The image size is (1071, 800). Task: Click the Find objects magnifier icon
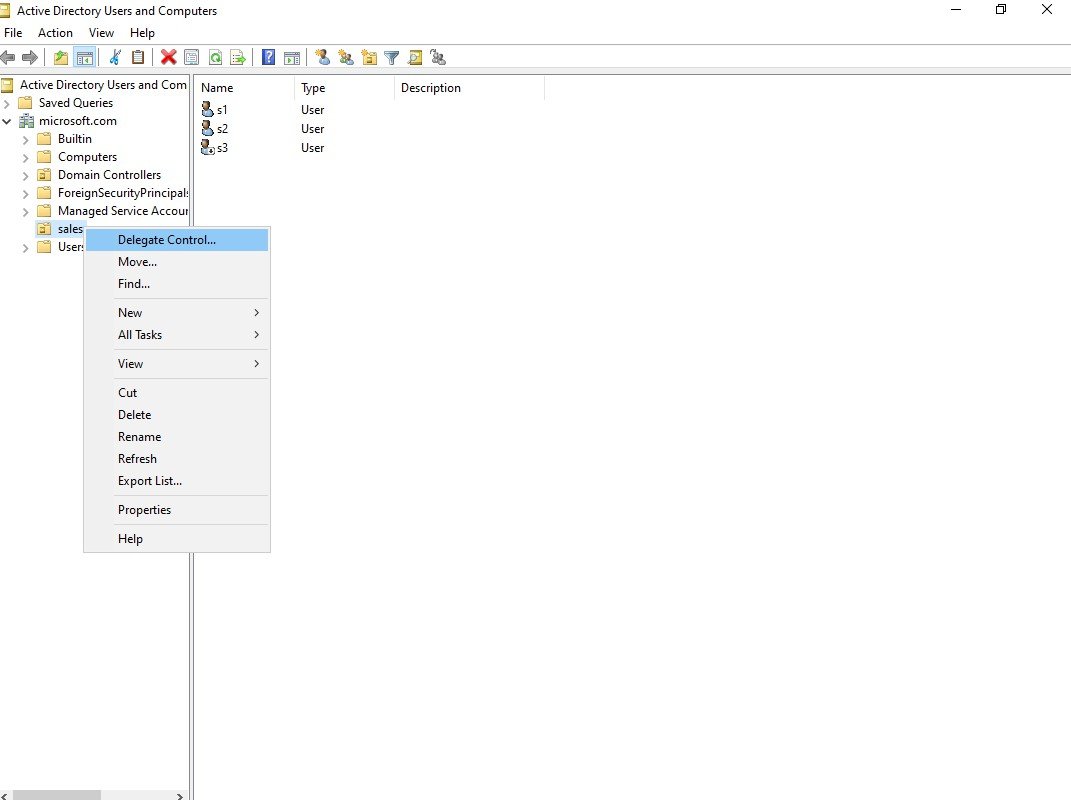[x=415, y=58]
